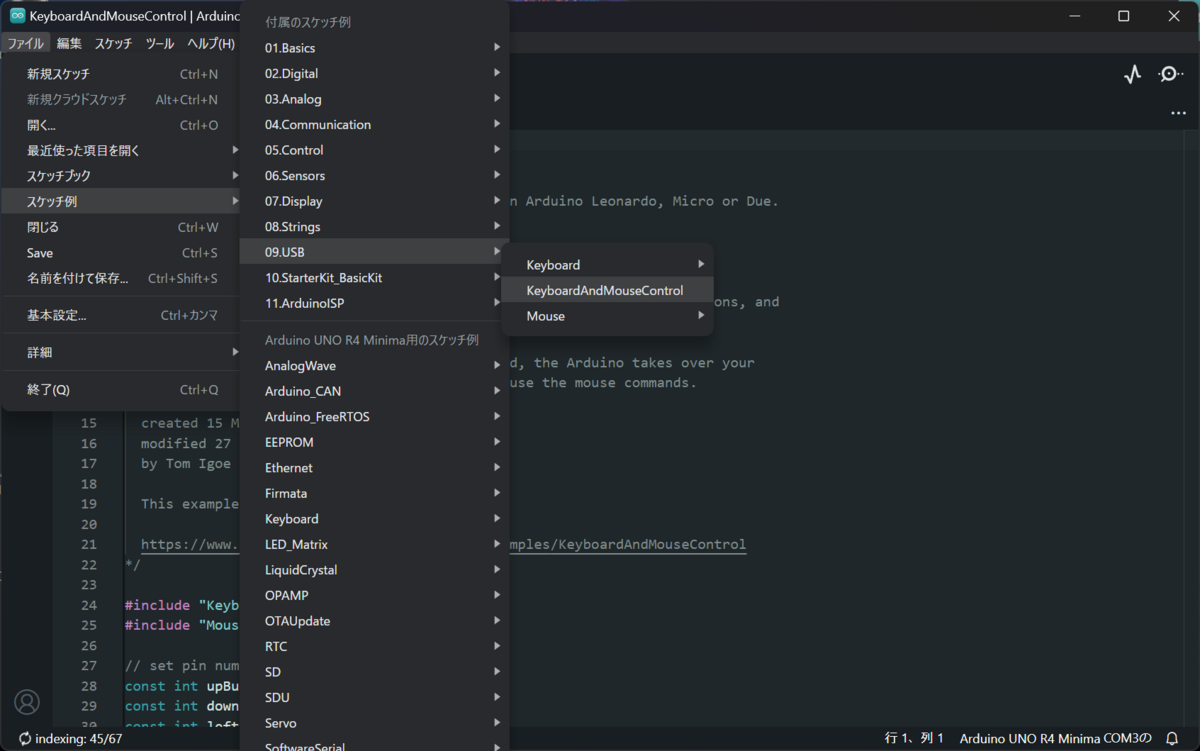
Task: Select the KeyboardAndMouseControl example
Action: point(608,290)
